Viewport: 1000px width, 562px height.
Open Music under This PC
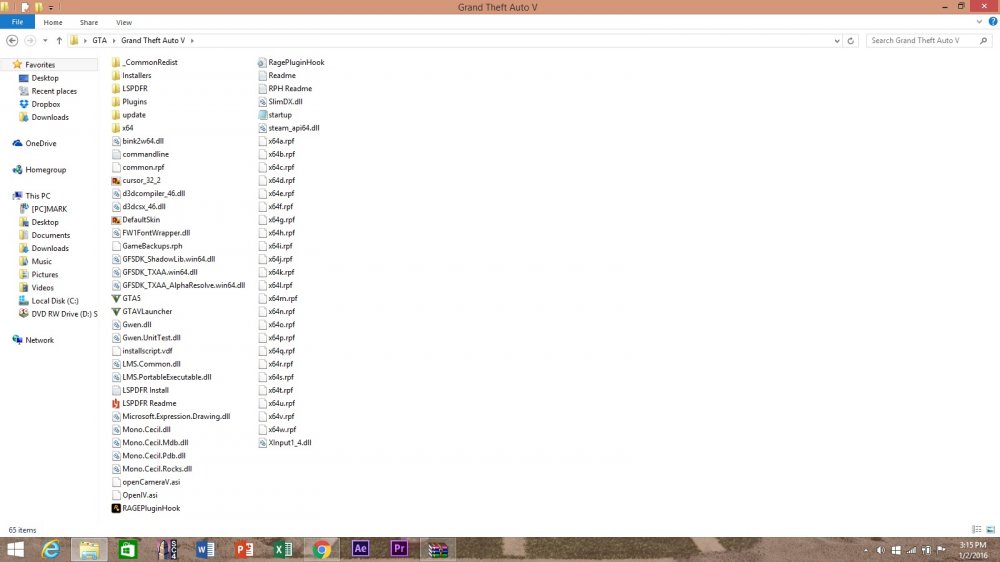41,262
